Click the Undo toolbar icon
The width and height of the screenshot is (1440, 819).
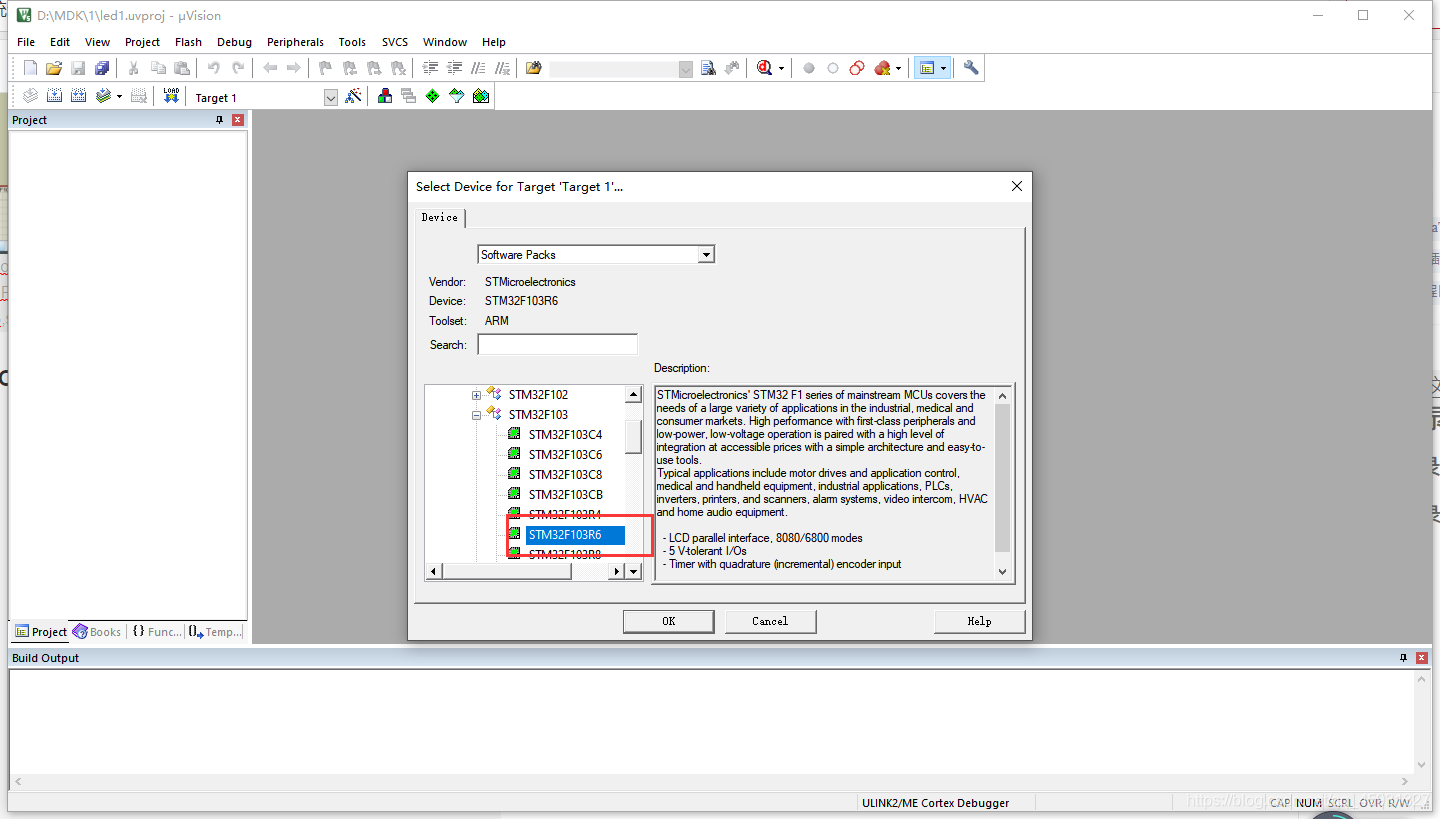tap(213, 68)
